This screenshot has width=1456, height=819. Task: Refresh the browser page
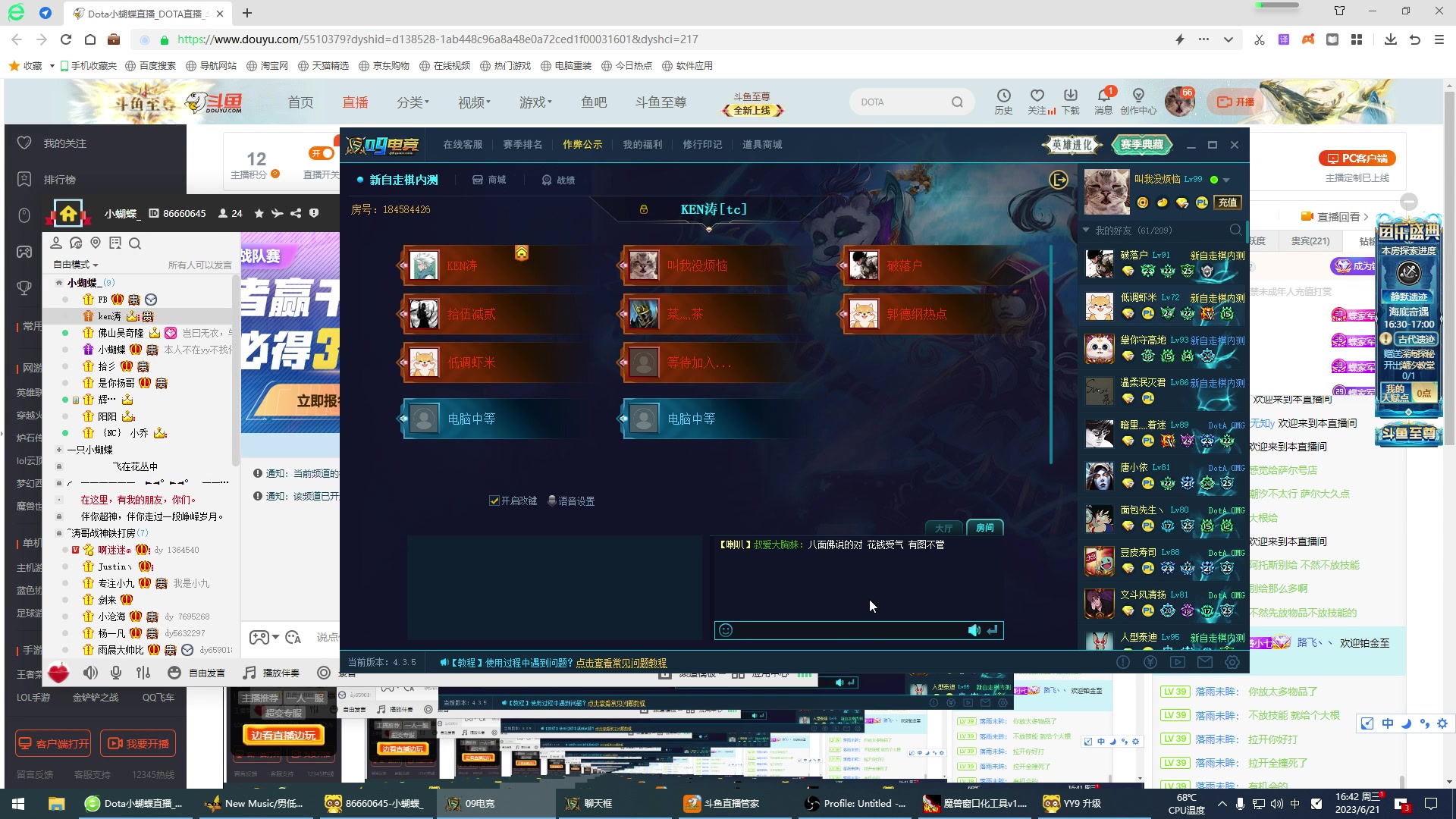66,39
